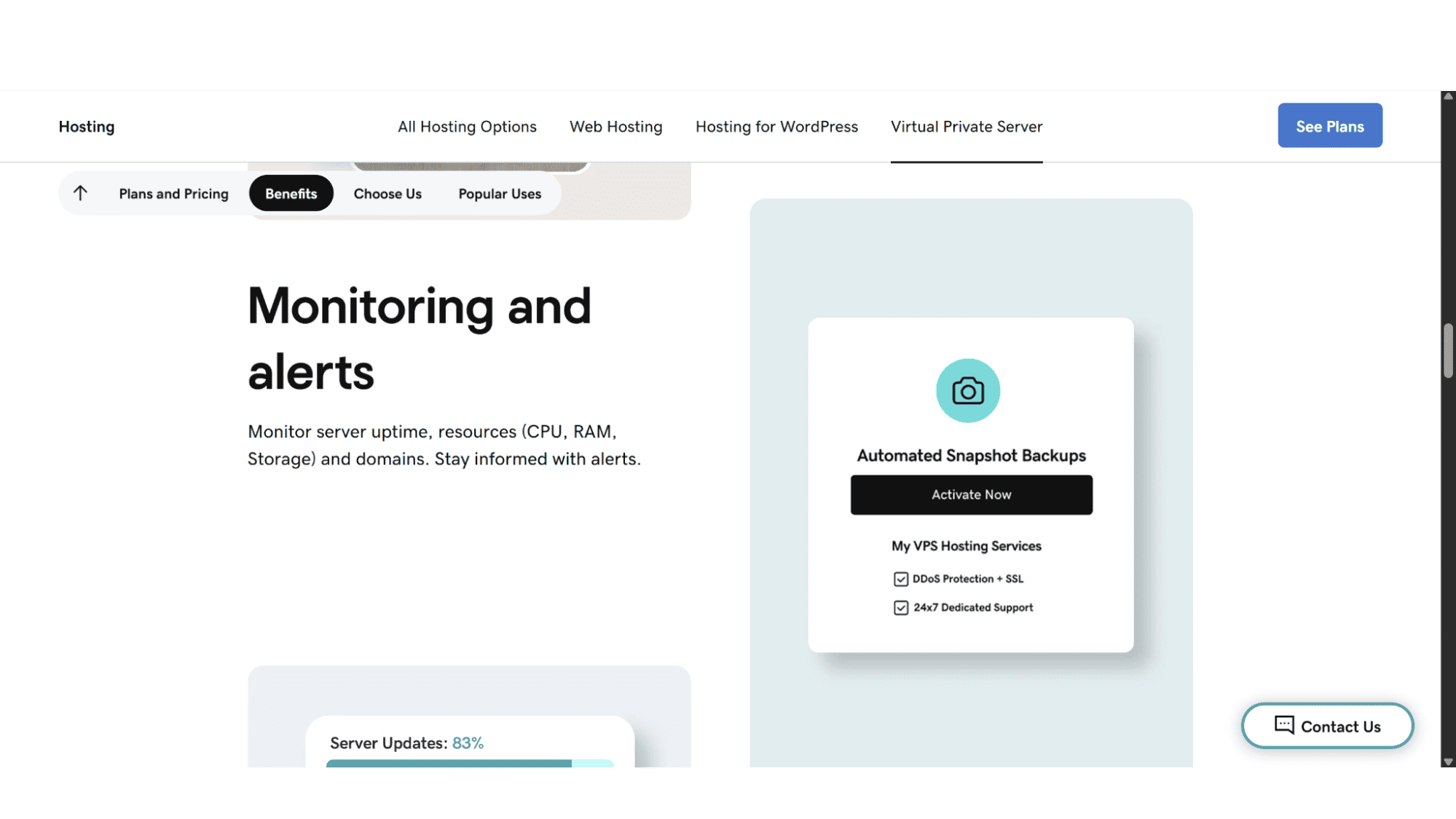Jump to the Popular Uses section
This screenshot has height=819, width=1456.
click(500, 194)
